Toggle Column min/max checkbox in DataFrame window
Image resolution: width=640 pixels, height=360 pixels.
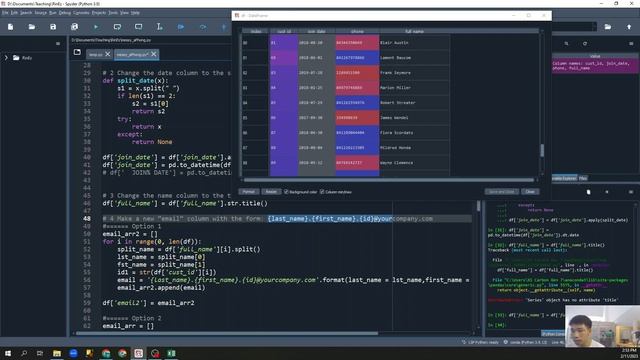point(322,191)
